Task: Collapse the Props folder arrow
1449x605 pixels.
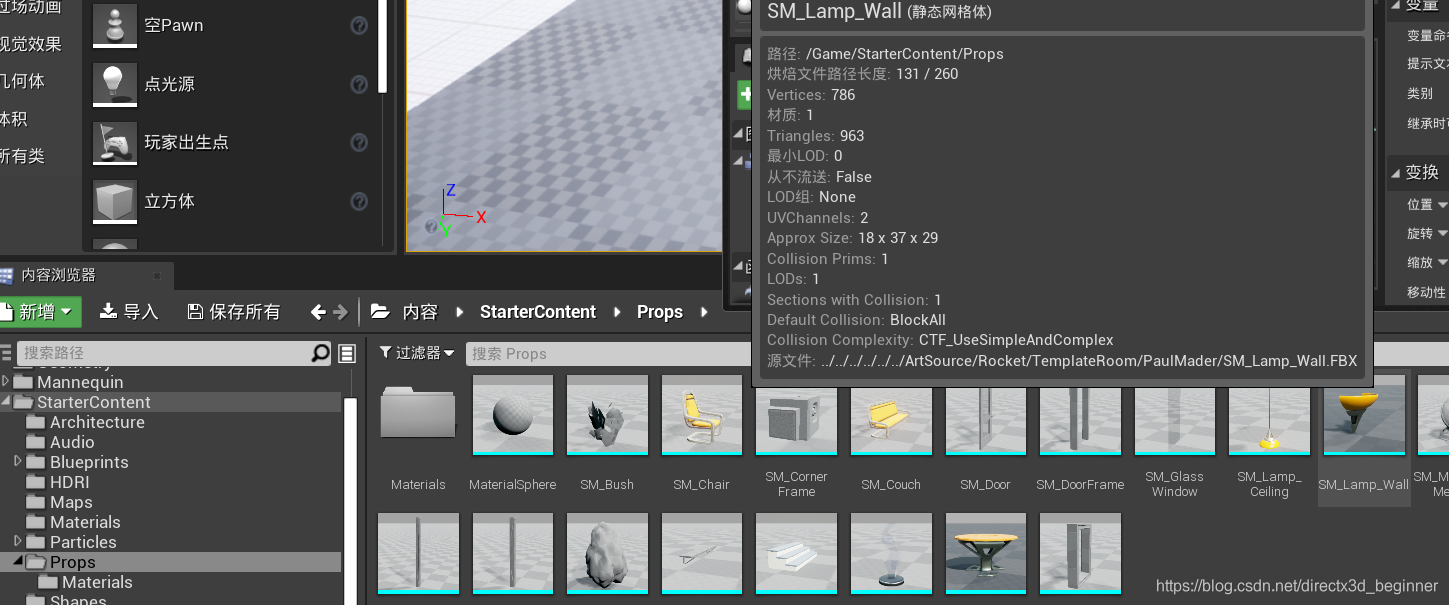Action: tap(19, 562)
